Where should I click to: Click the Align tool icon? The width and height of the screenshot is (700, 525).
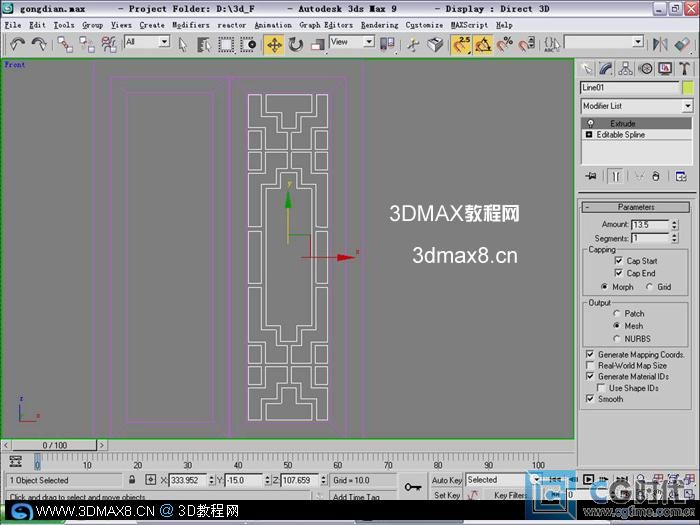(x=682, y=44)
